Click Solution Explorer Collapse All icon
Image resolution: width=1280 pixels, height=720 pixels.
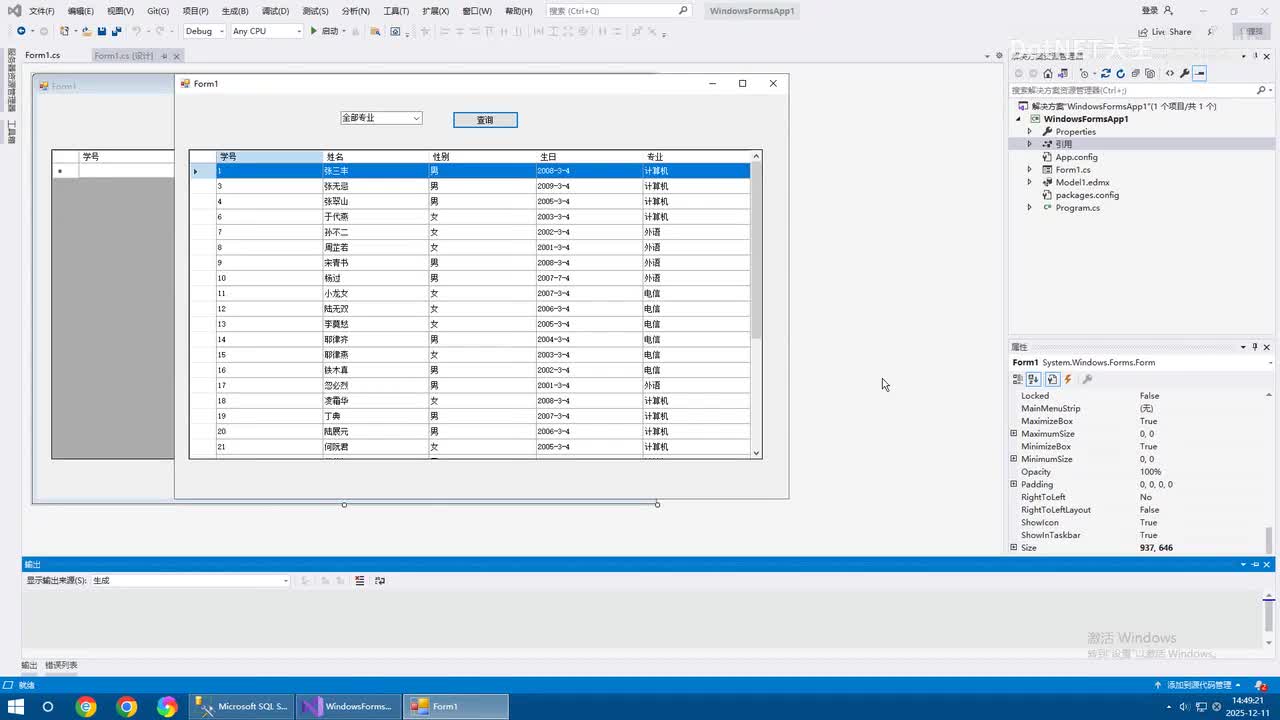click(1135, 73)
